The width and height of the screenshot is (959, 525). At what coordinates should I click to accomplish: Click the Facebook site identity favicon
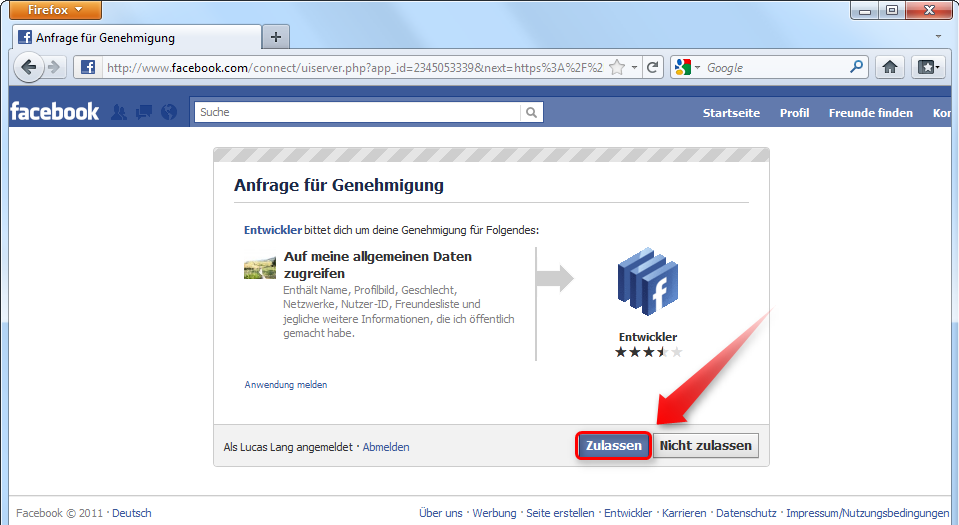[x=88, y=67]
